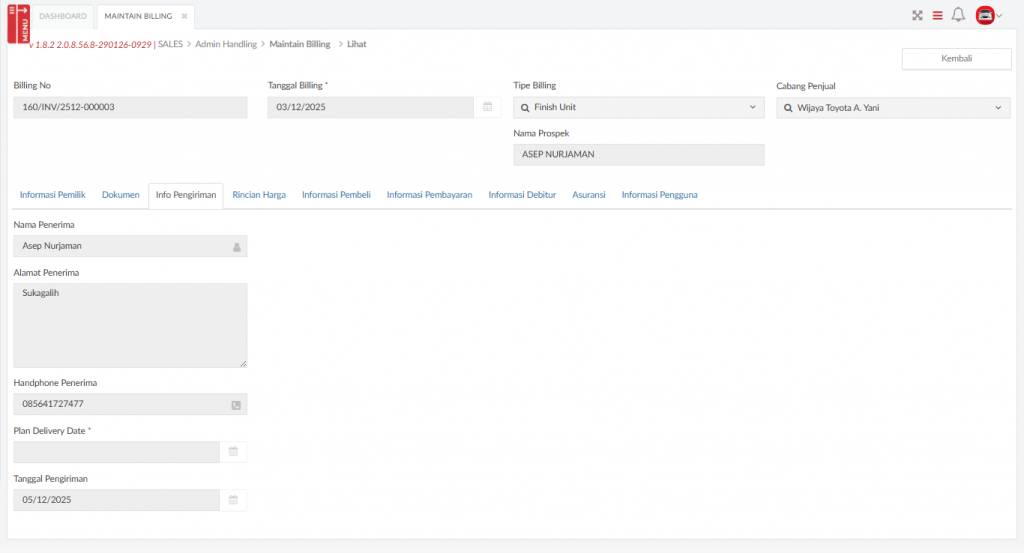Open the Tanggal Pengiriman calendar icon
This screenshot has width=1024, height=553.
tap(233, 500)
